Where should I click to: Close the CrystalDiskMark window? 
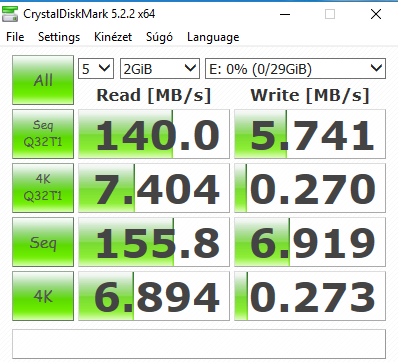coord(376,14)
